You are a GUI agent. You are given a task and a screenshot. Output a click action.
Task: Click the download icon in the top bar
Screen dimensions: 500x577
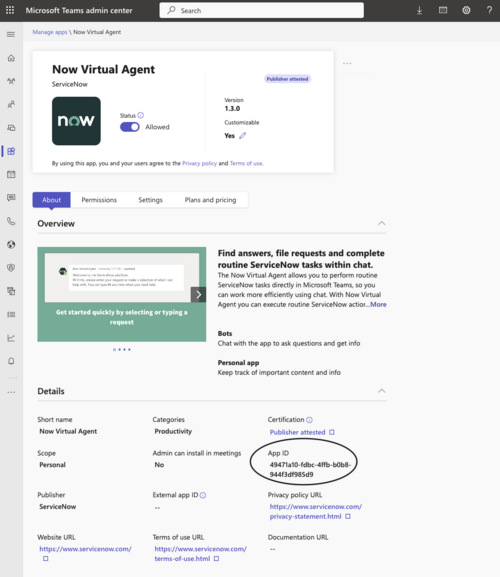[x=419, y=10]
